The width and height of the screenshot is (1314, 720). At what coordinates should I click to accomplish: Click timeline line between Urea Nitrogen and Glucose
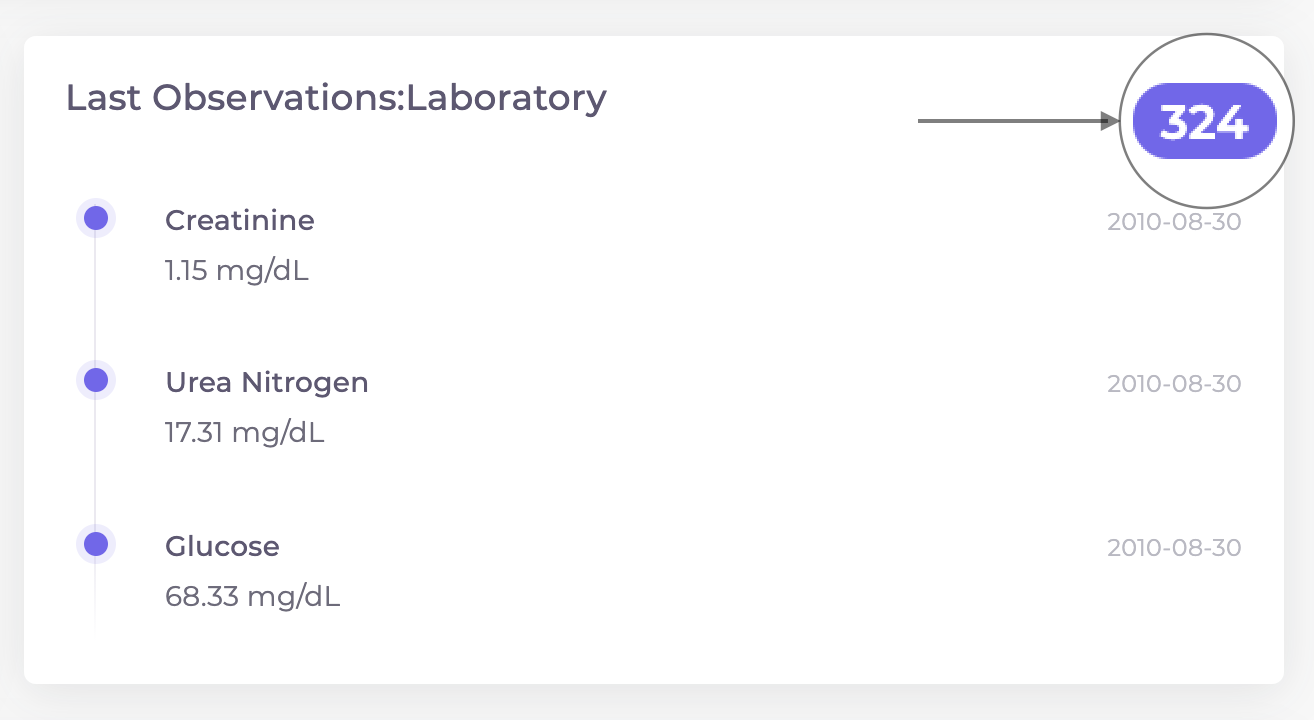96,463
